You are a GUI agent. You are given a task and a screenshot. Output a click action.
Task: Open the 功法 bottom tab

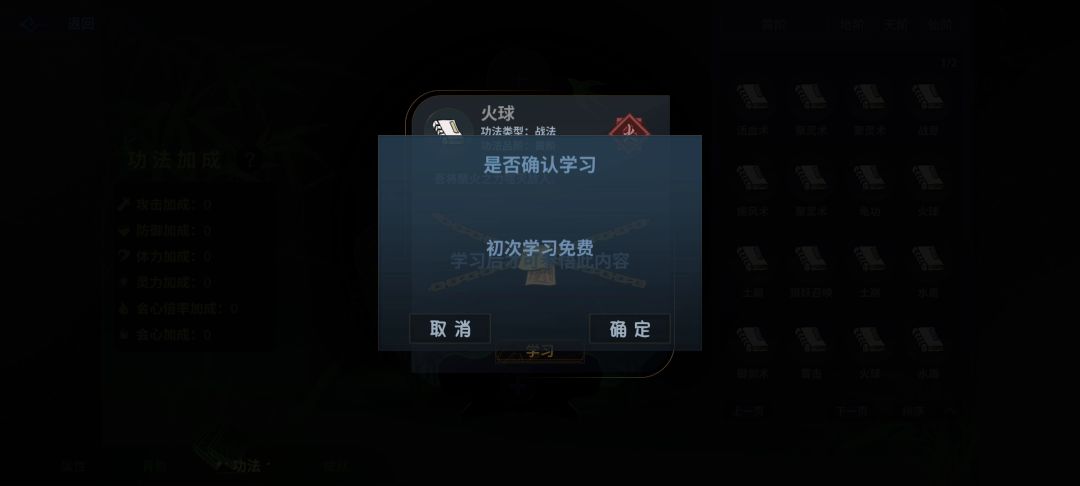point(245,466)
